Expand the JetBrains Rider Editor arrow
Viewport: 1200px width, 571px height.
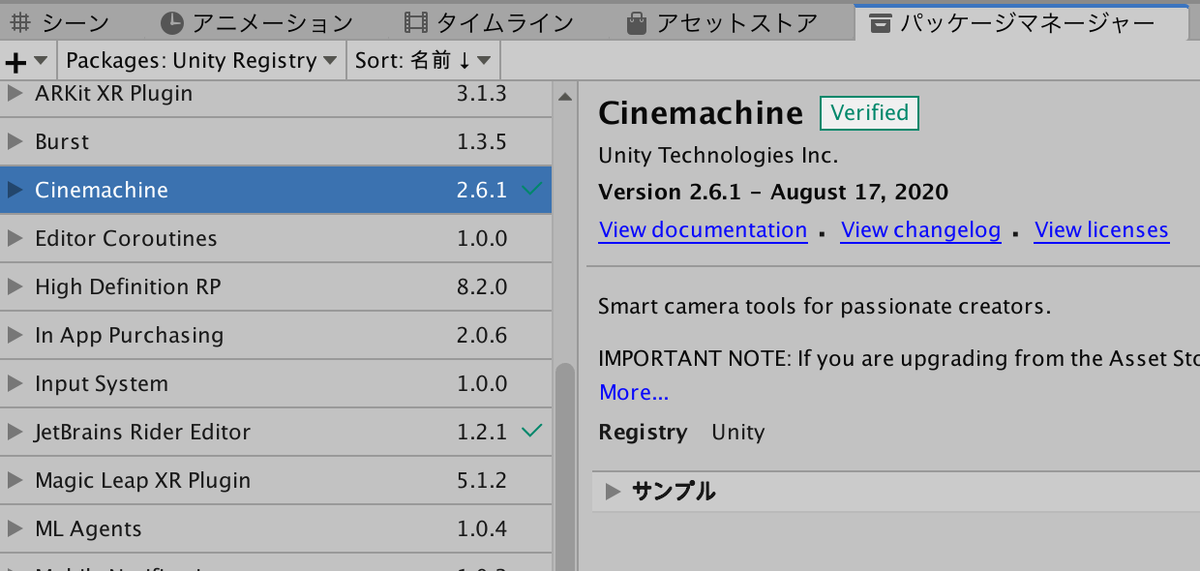[x=14, y=432]
